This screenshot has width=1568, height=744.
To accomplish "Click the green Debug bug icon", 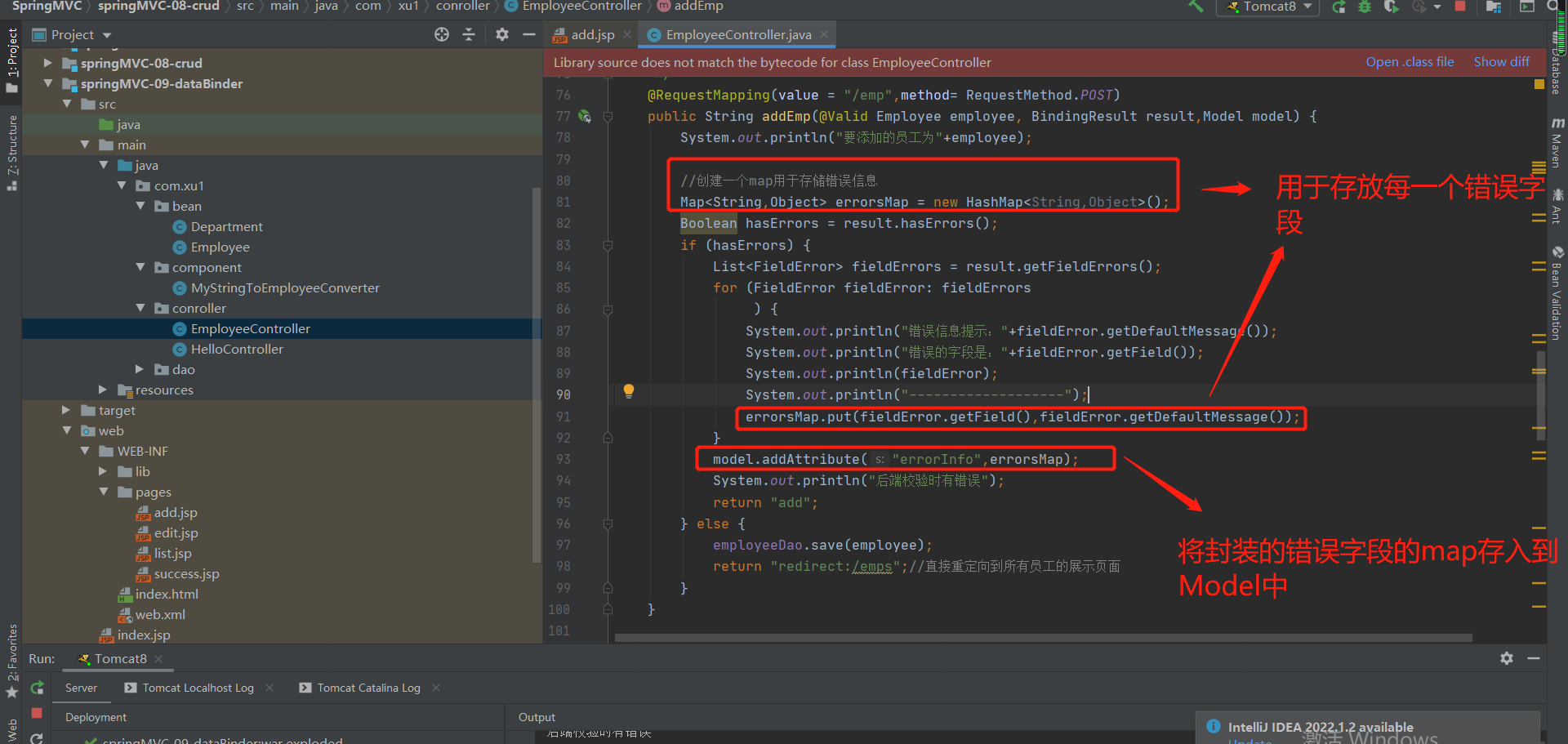I will pos(1365,7).
